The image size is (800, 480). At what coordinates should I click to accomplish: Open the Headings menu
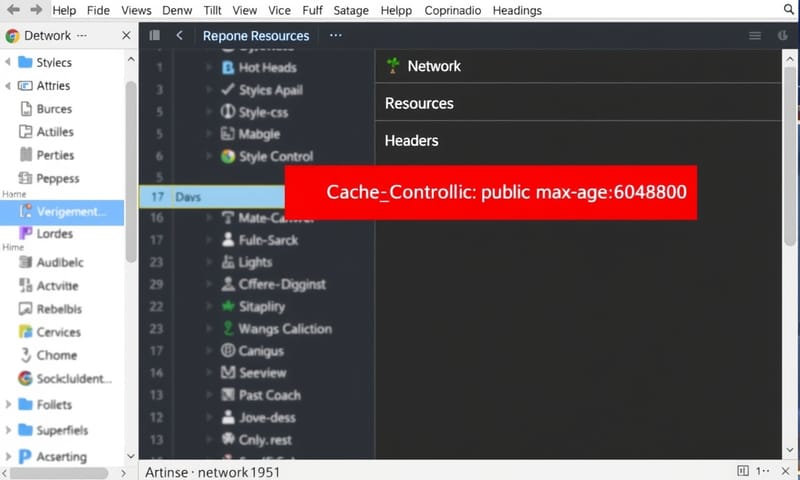click(x=516, y=10)
